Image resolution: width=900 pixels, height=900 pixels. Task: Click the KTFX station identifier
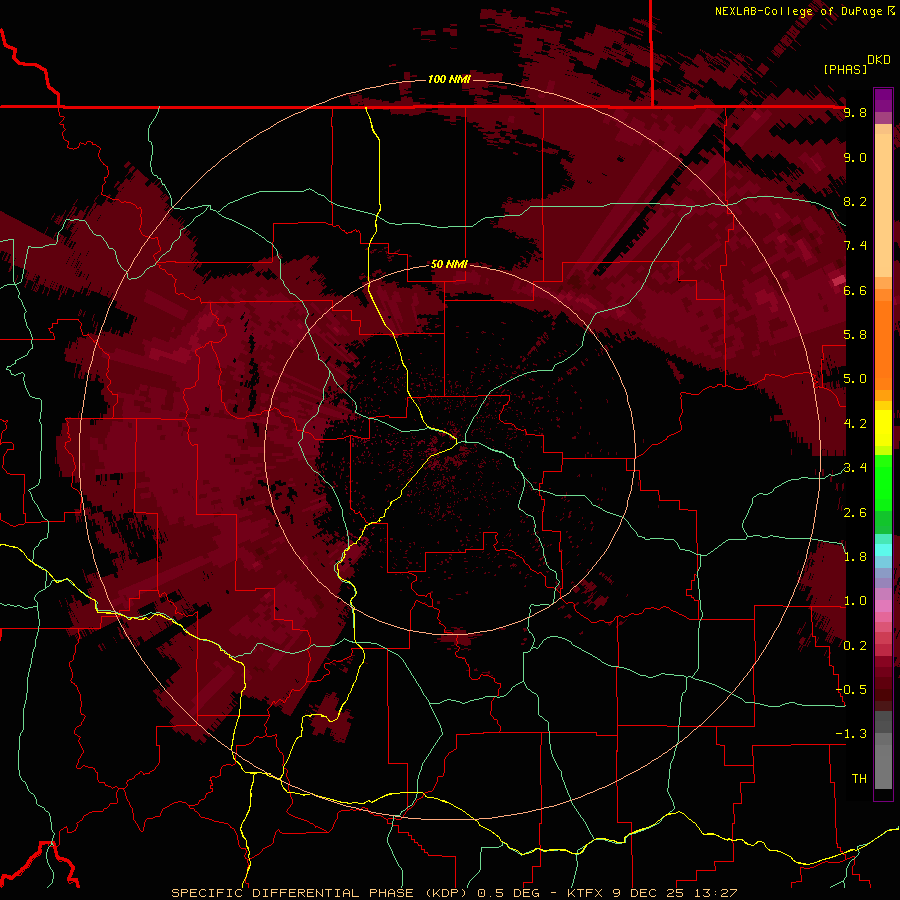point(585,893)
